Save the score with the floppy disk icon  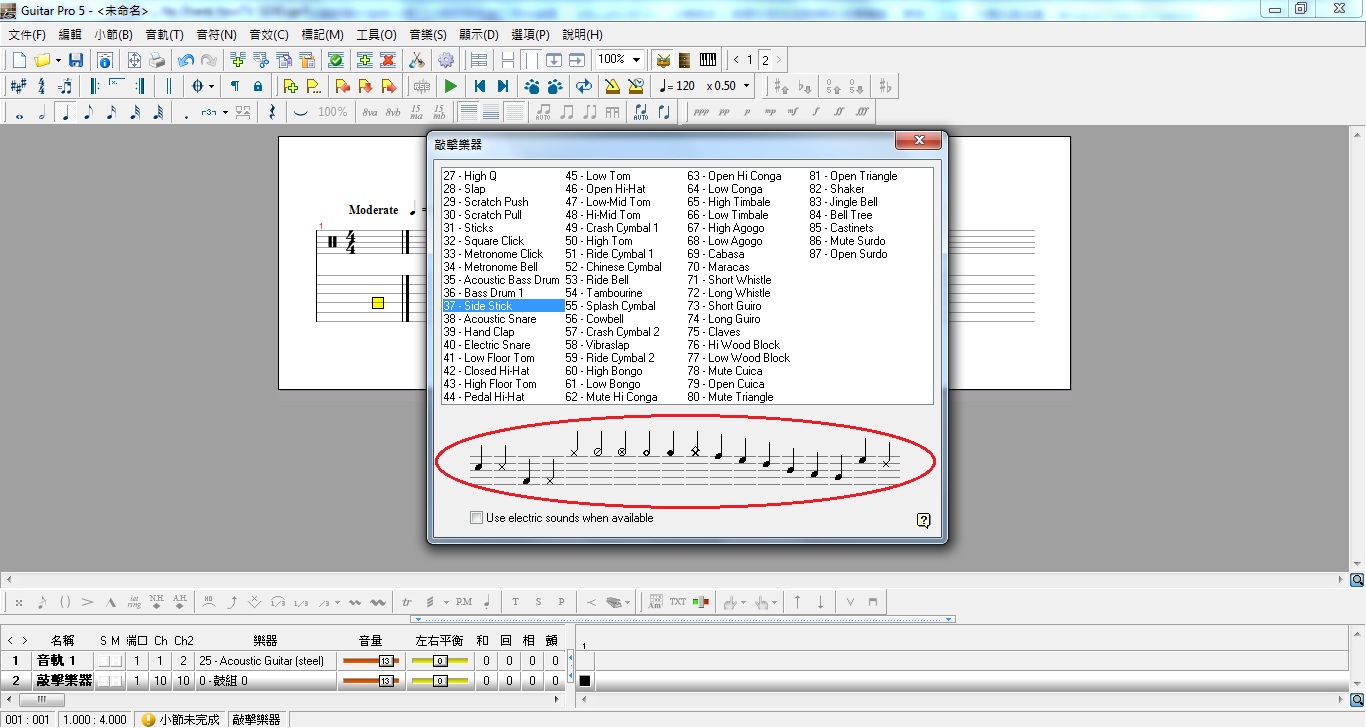[76, 60]
